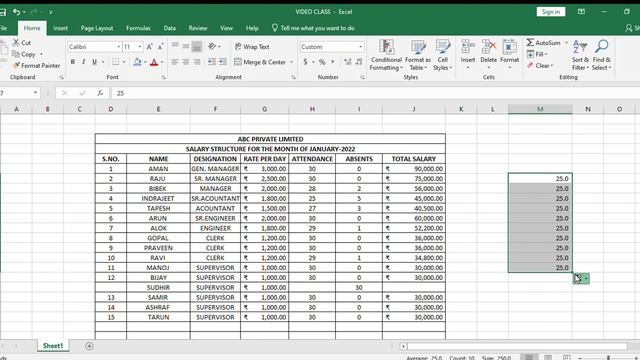Open the Fill dropdown
Viewport: 640px width, 360px height.
538,54
